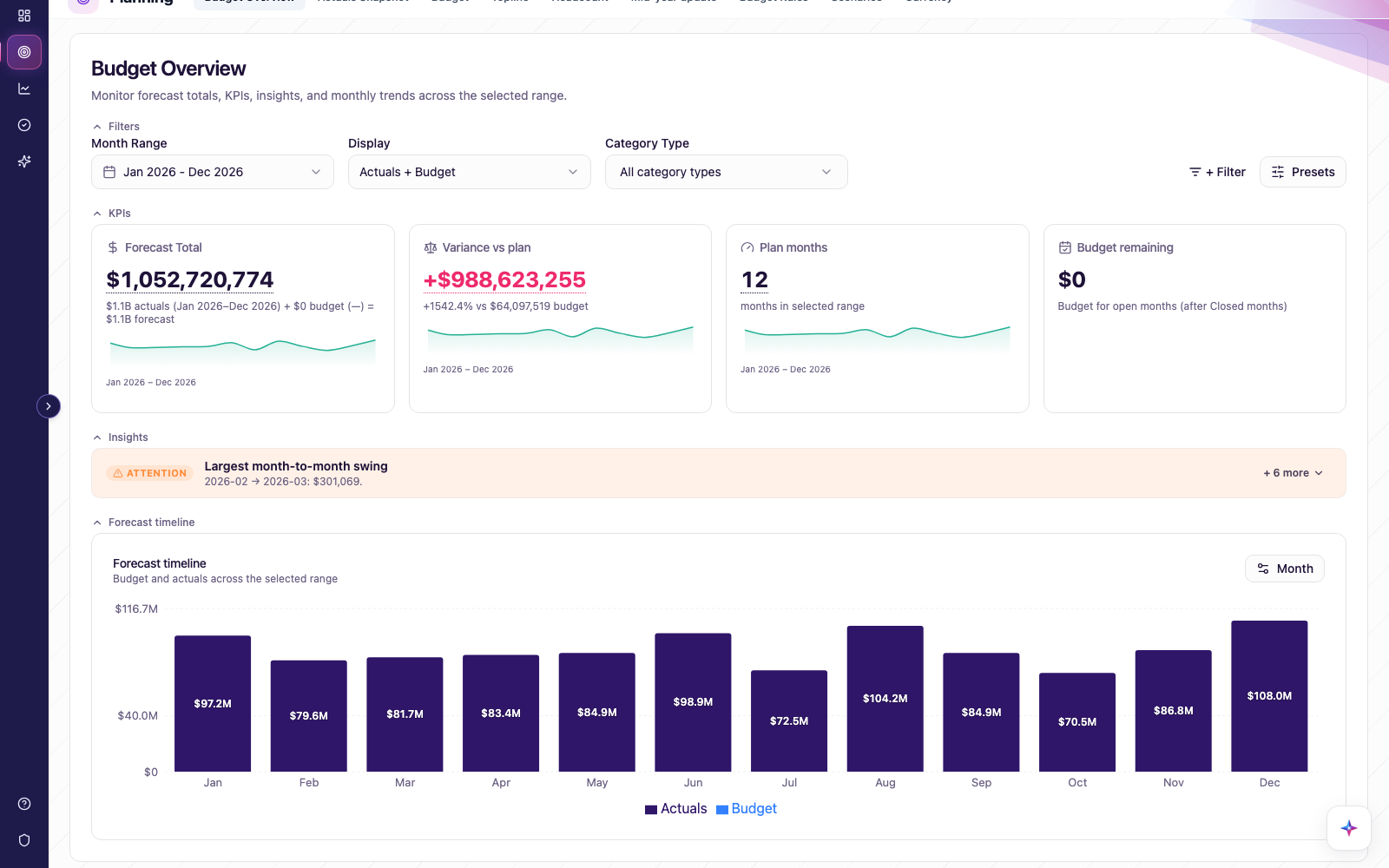Viewport: 1389px width, 868px height.
Task: Click the warning triangle in ATTENTION badge
Action: 118,473
